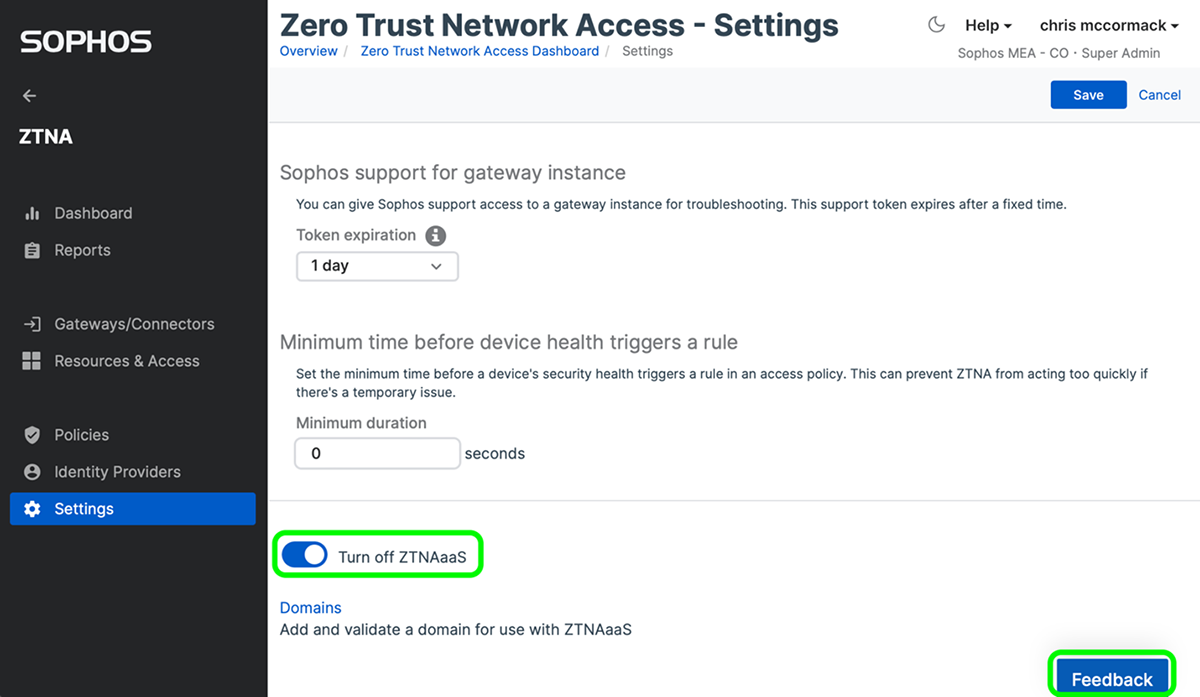Click the Resources & Access grid icon
Screen dimensions: 1200x697
pos(32,361)
